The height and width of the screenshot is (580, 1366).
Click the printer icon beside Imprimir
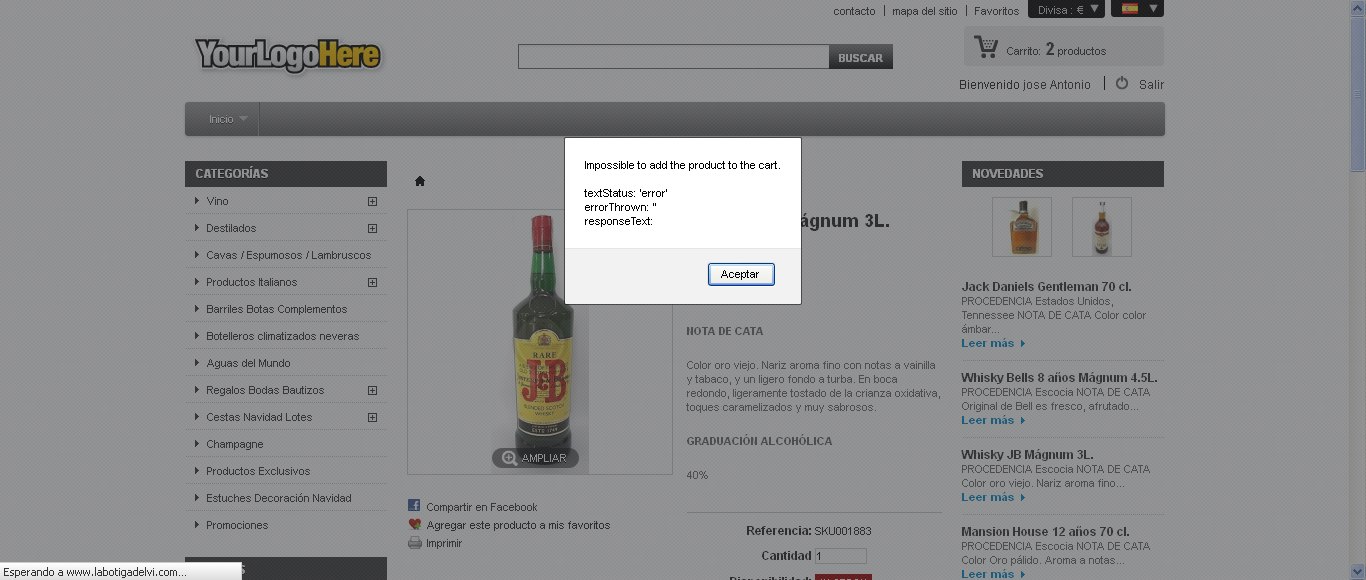pyautogui.click(x=414, y=543)
